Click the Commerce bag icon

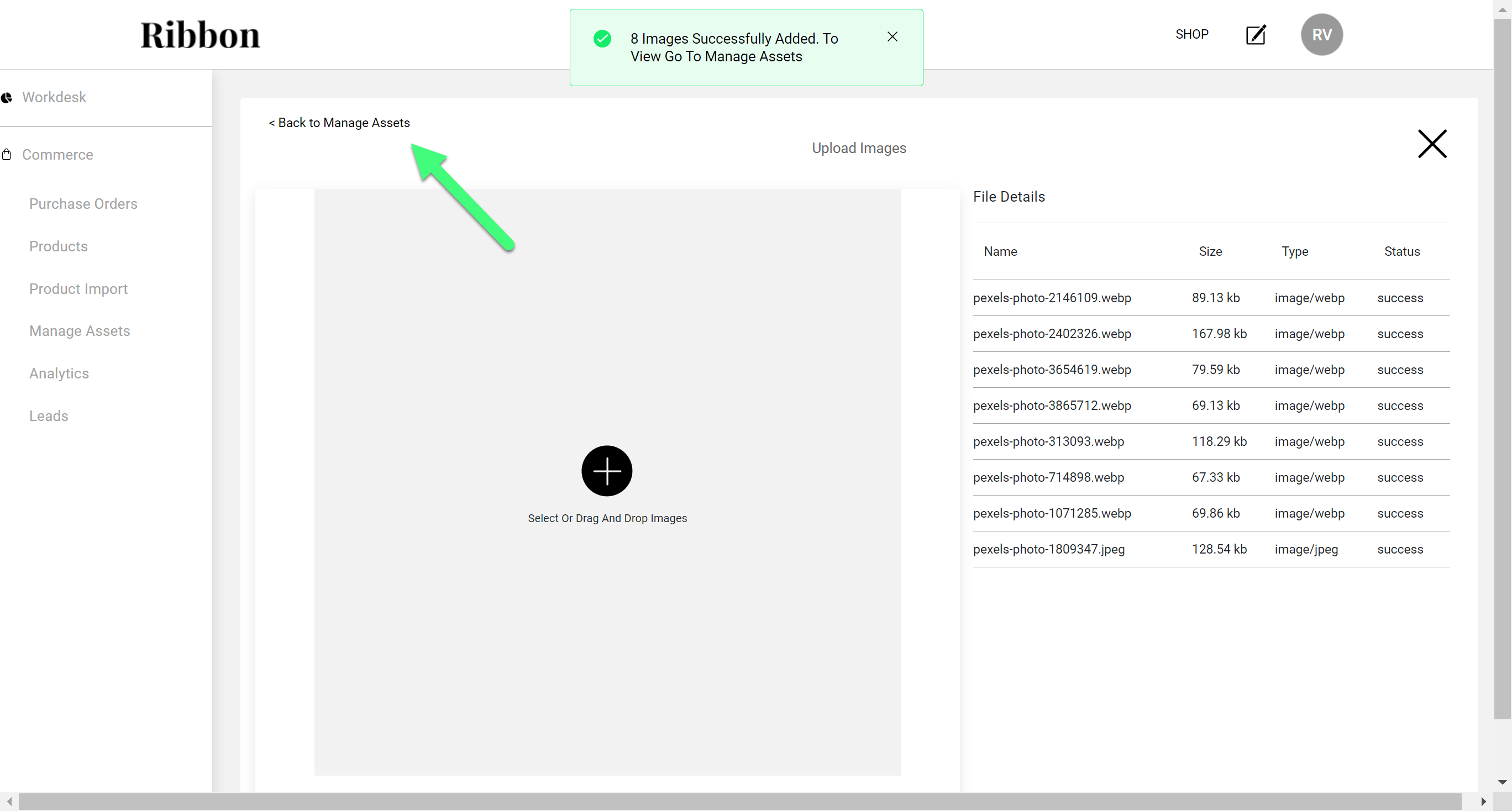pos(7,154)
